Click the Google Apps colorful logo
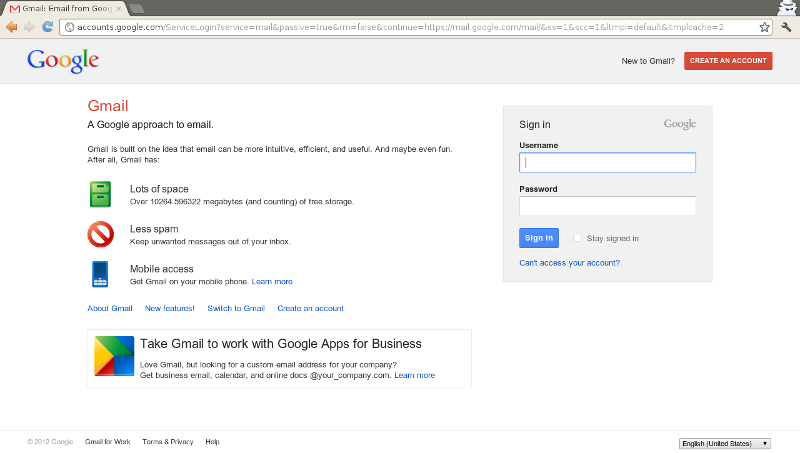The width and height of the screenshot is (800, 453). point(114,356)
